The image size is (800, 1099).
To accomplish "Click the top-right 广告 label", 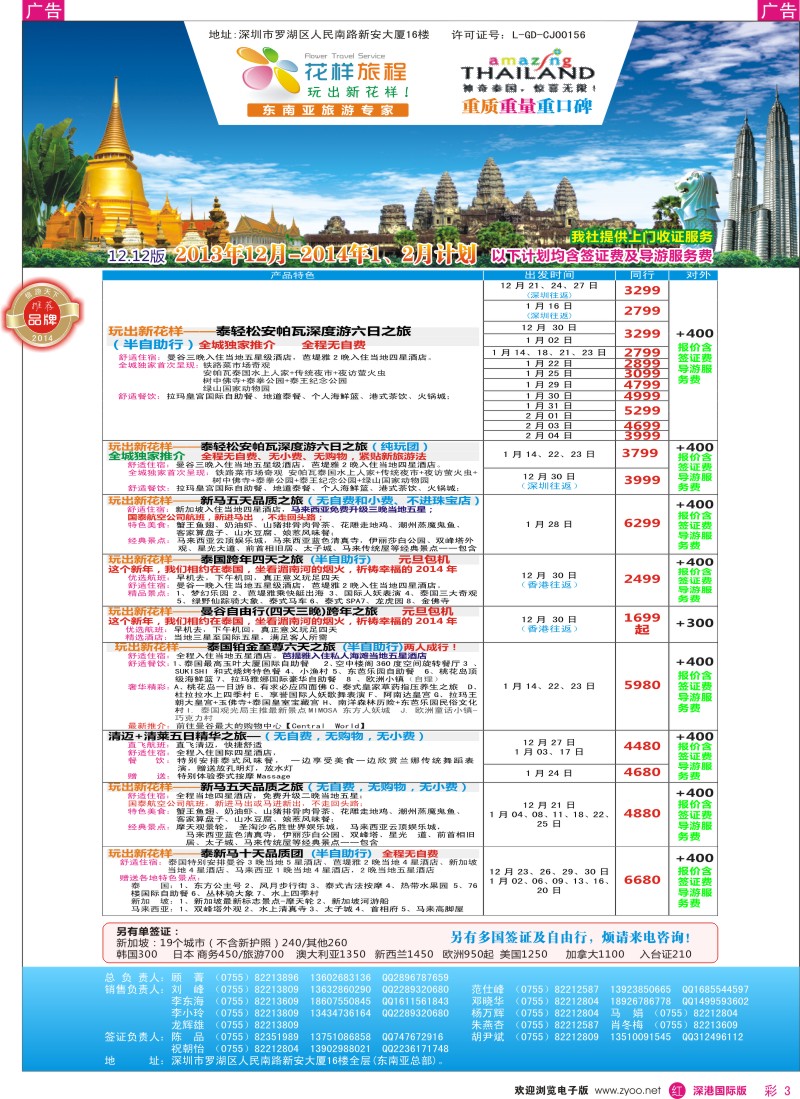I will pos(778,11).
